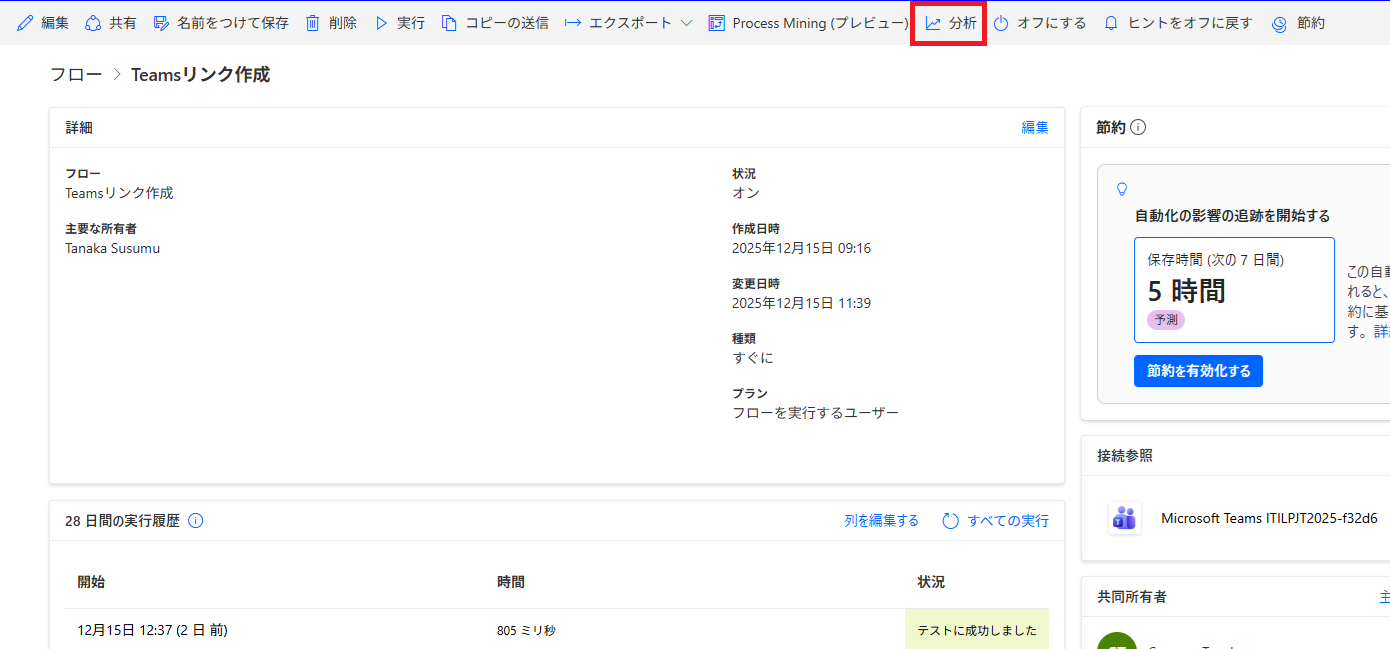Select コピーの送信 in the command bar

[x=495, y=22]
